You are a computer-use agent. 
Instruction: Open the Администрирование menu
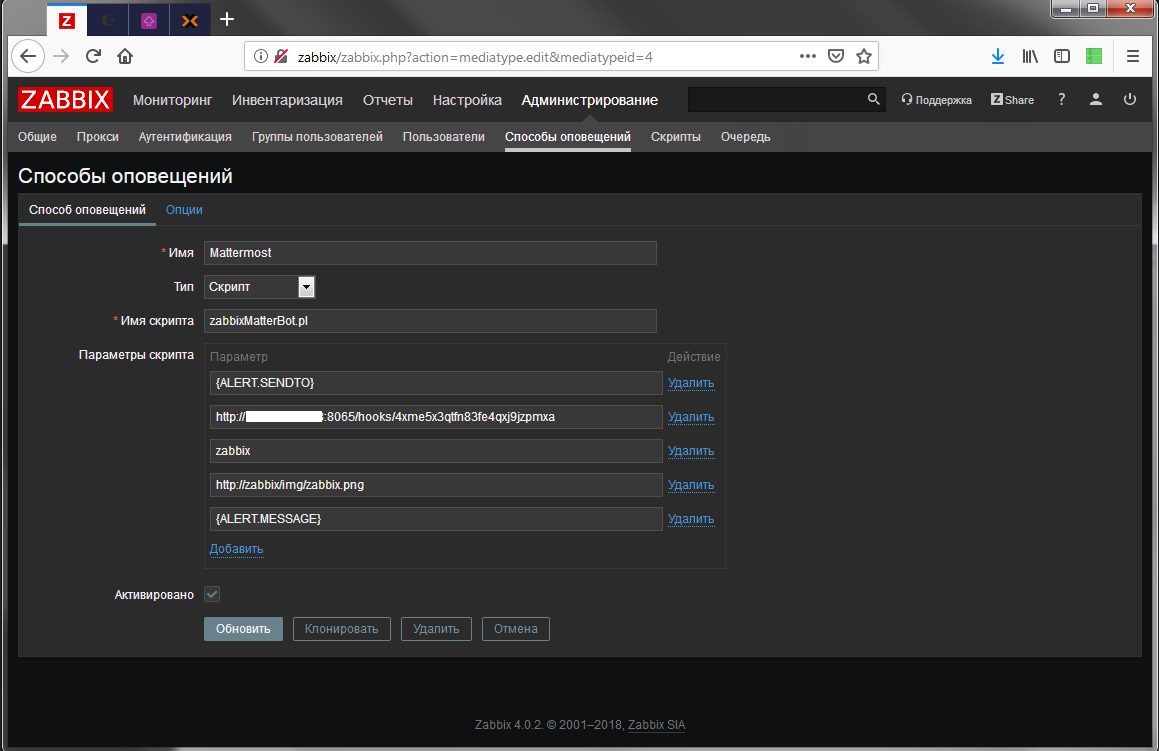[x=589, y=100]
